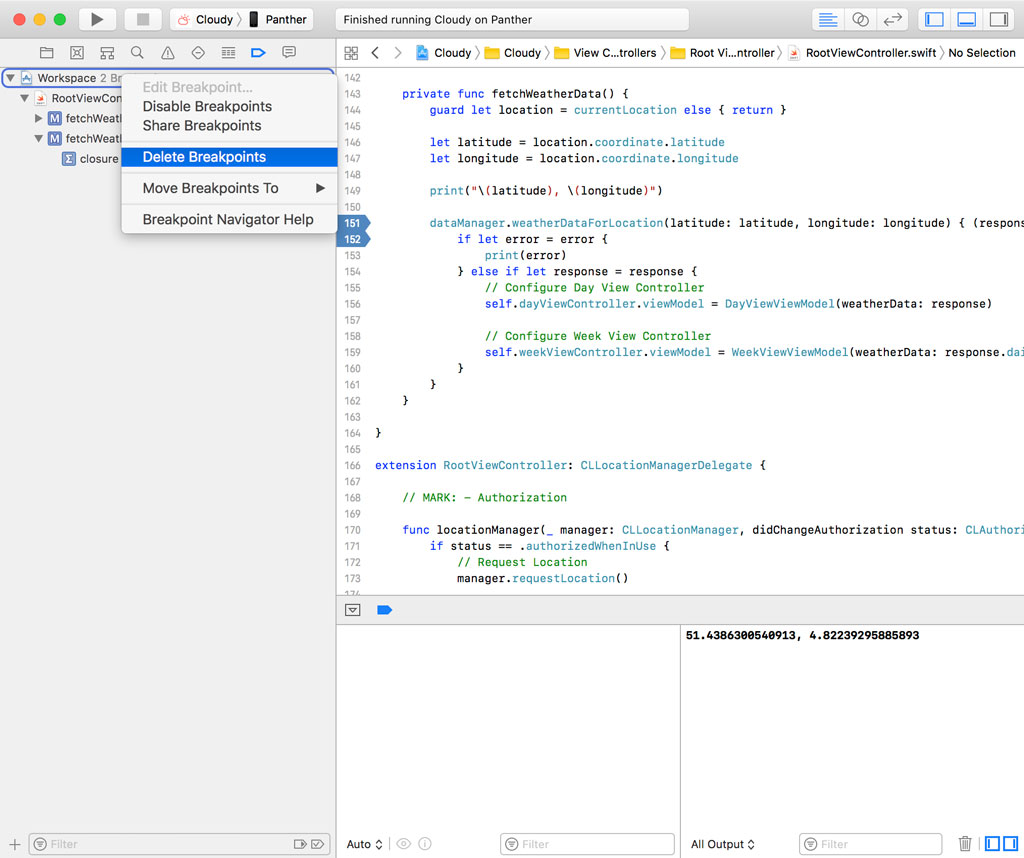This screenshot has width=1024, height=858.
Task: Collapse the Workspace item in the breakpoint navigator
Action: 11,78
